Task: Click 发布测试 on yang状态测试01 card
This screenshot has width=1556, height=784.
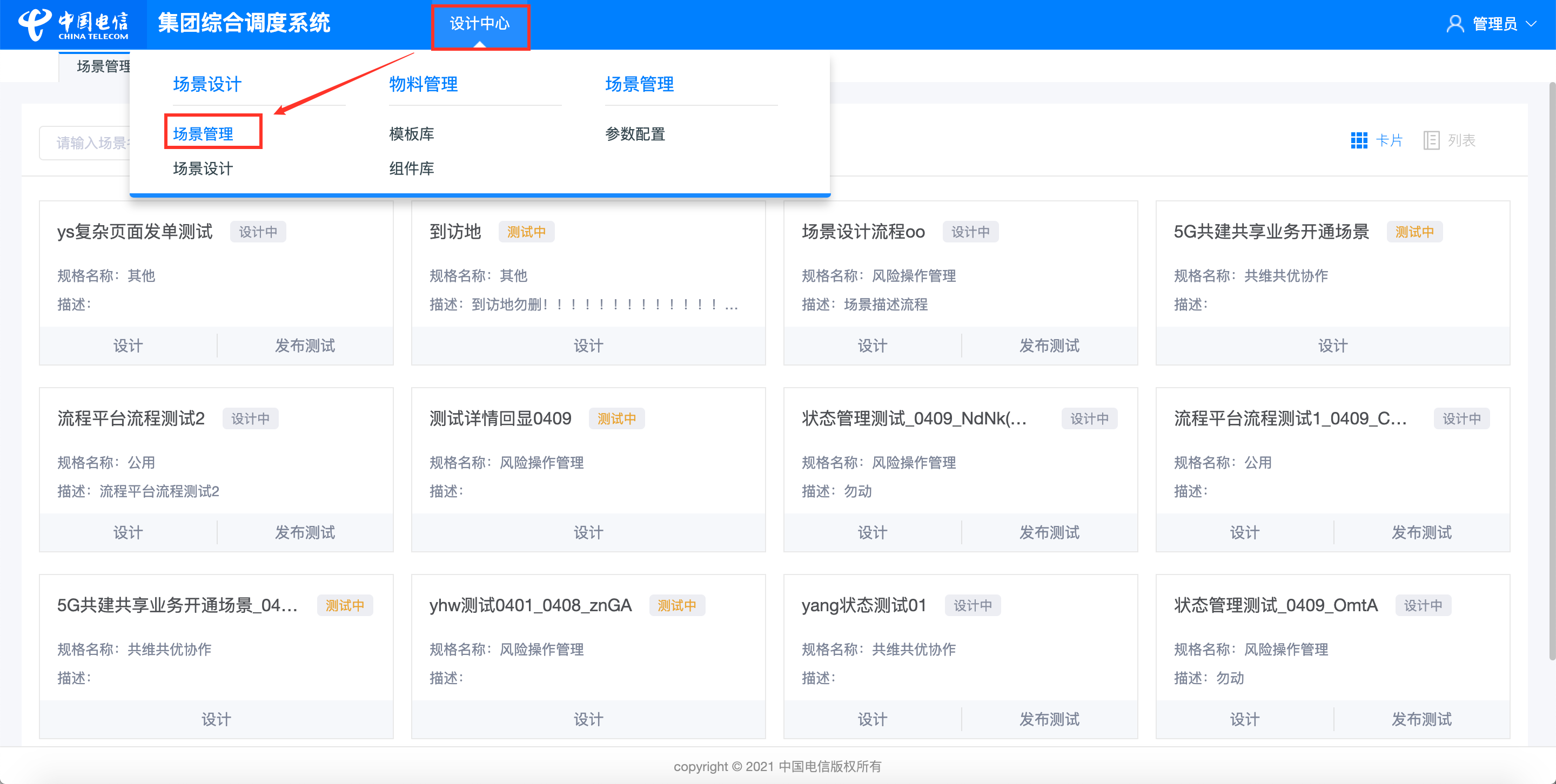Action: pyautogui.click(x=1049, y=719)
